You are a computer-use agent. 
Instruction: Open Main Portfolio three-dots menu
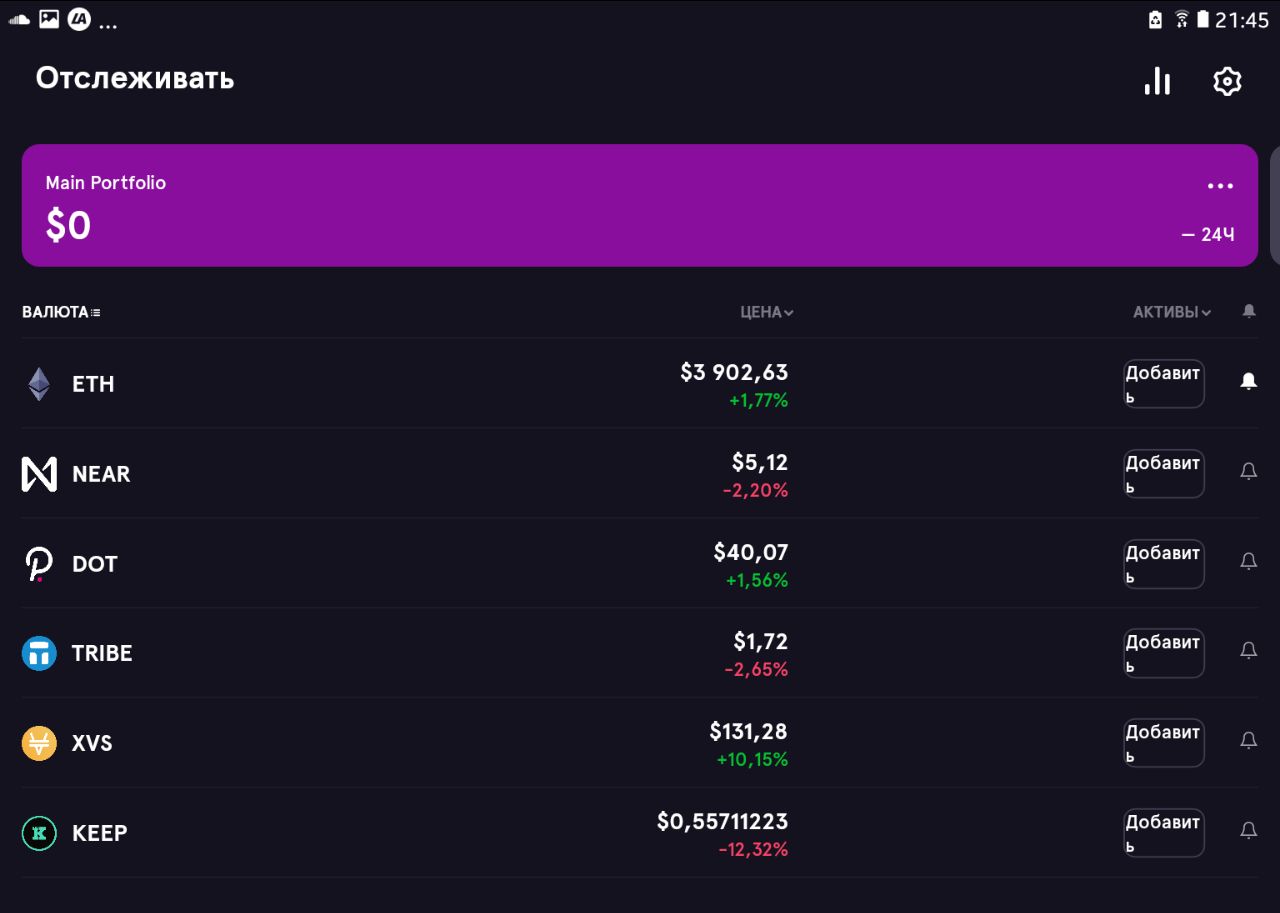(1220, 186)
